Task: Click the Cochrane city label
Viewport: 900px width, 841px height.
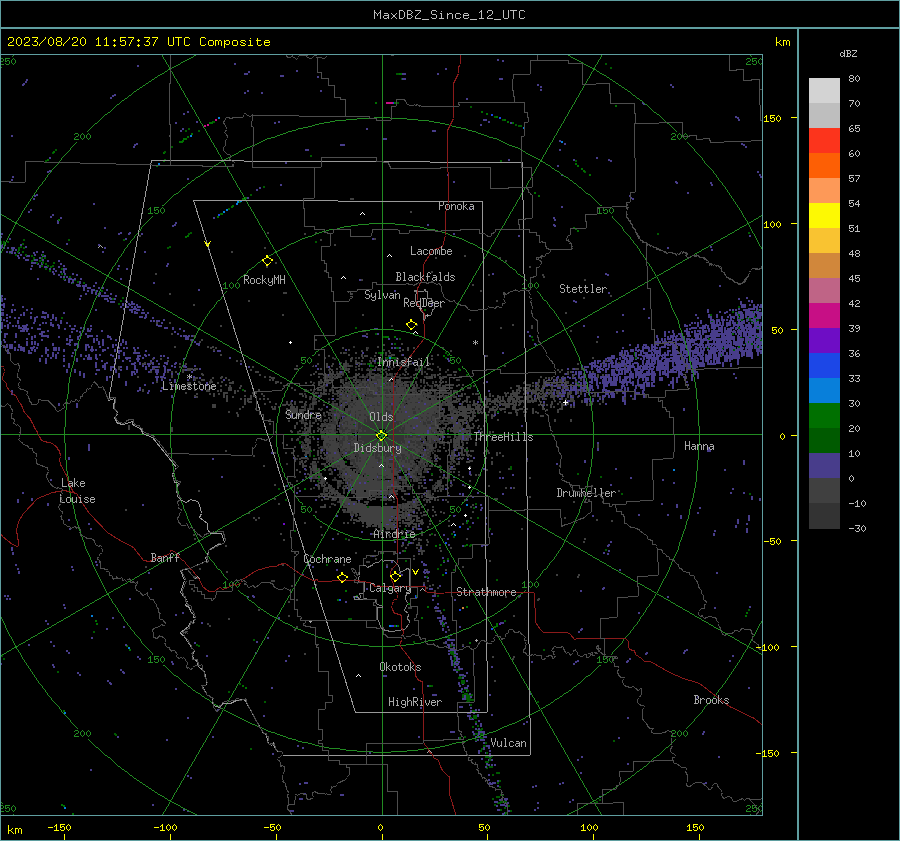Action: tap(327, 559)
